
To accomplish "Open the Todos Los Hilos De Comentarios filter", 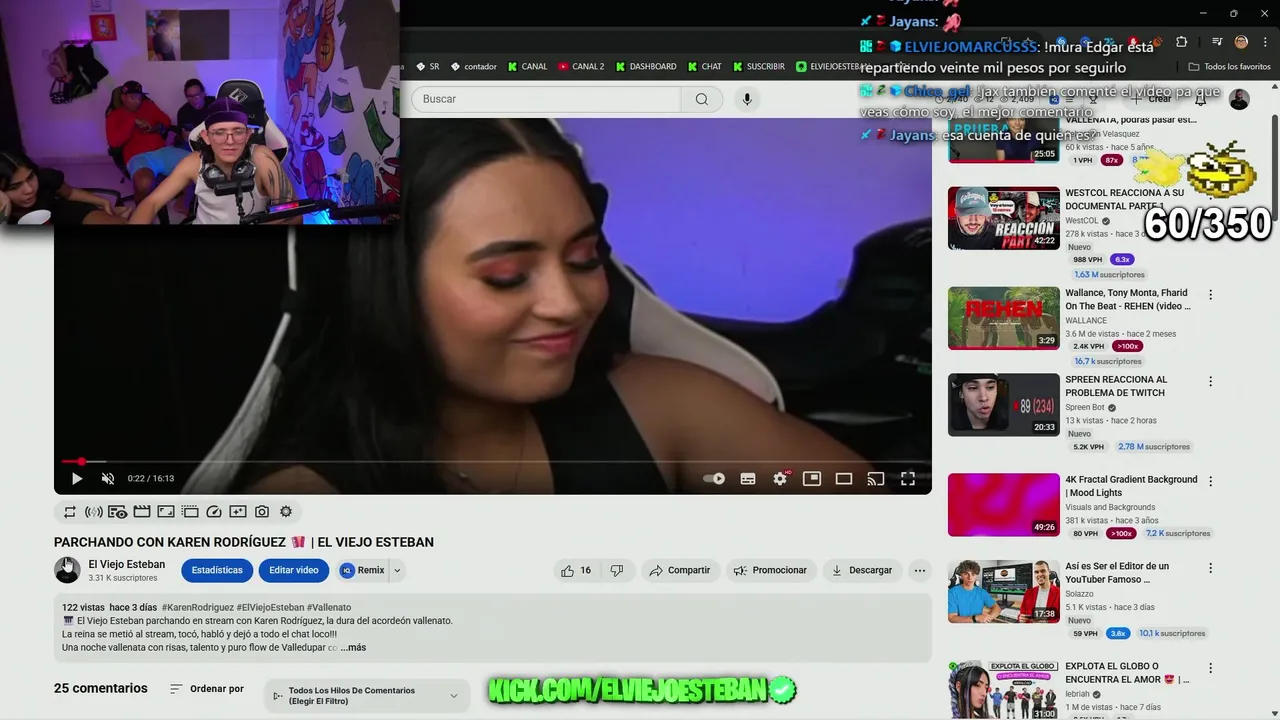I will click(365, 696).
